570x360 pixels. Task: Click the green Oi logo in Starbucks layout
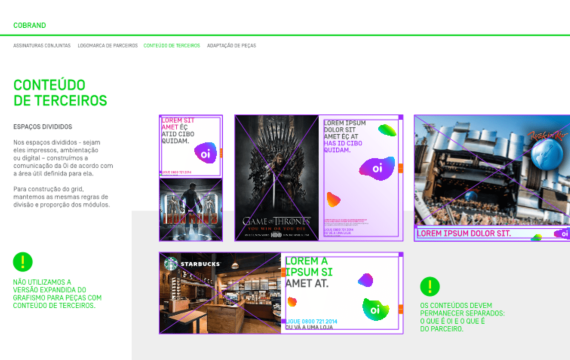(376, 309)
